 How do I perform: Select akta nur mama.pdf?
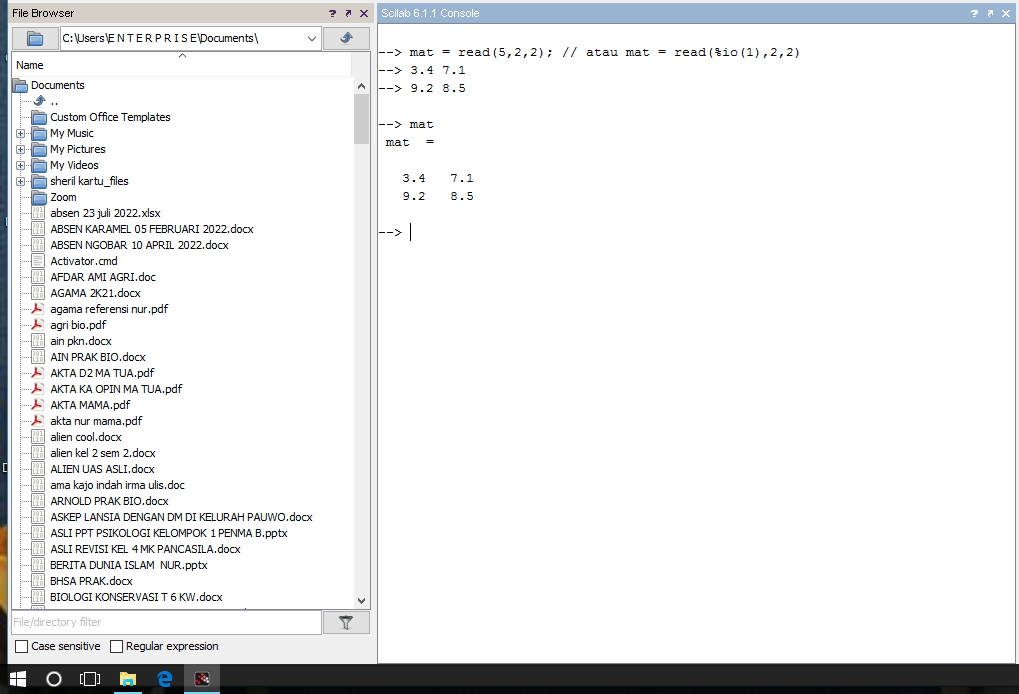tap(96, 421)
